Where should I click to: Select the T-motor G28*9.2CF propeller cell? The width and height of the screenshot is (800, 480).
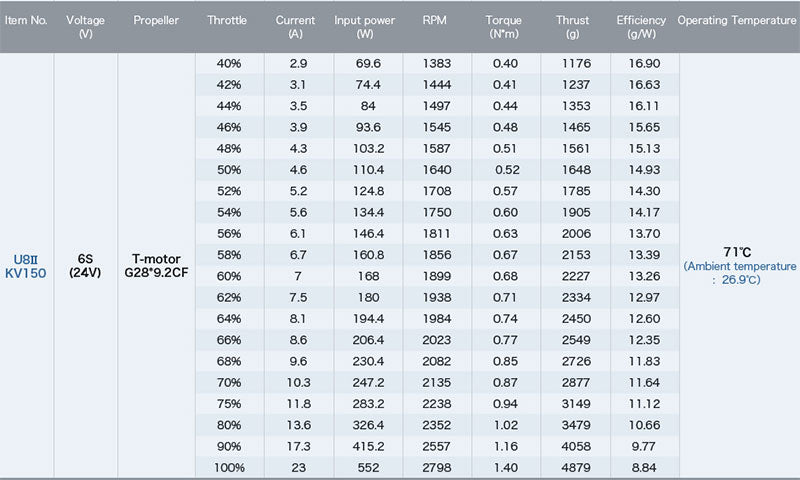(155, 264)
